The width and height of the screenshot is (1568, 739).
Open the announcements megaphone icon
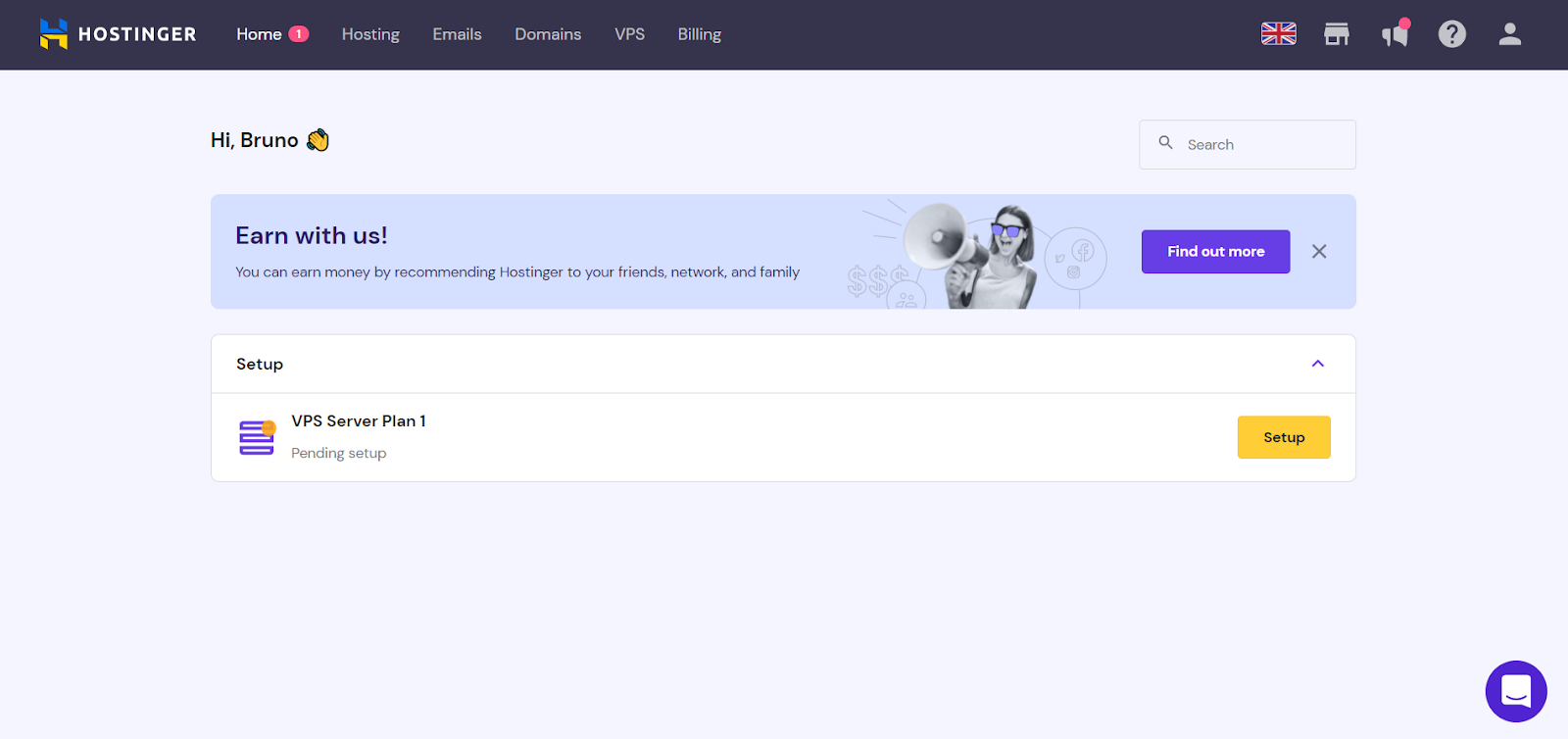point(1395,34)
